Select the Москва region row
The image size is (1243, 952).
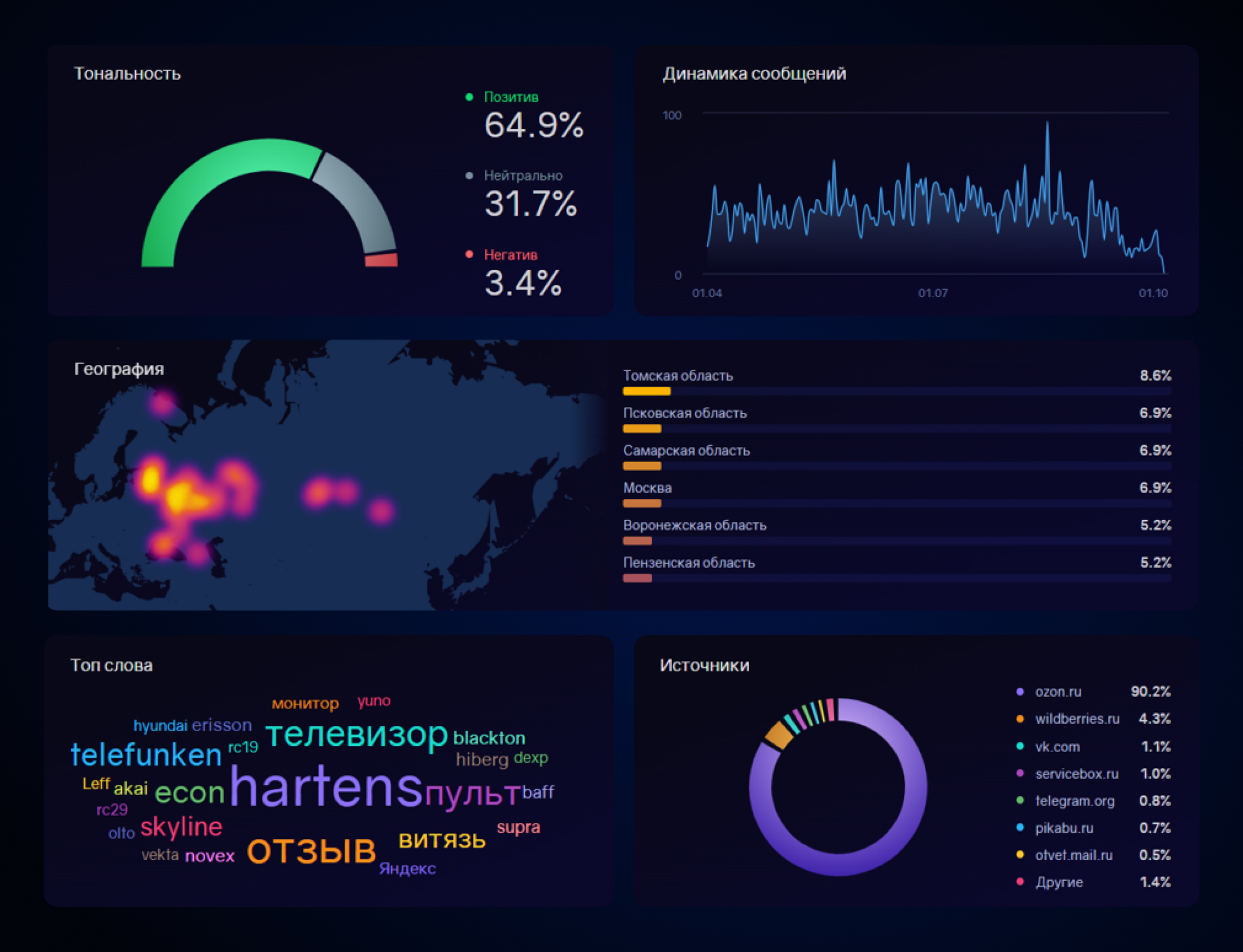[x=897, y=495]
